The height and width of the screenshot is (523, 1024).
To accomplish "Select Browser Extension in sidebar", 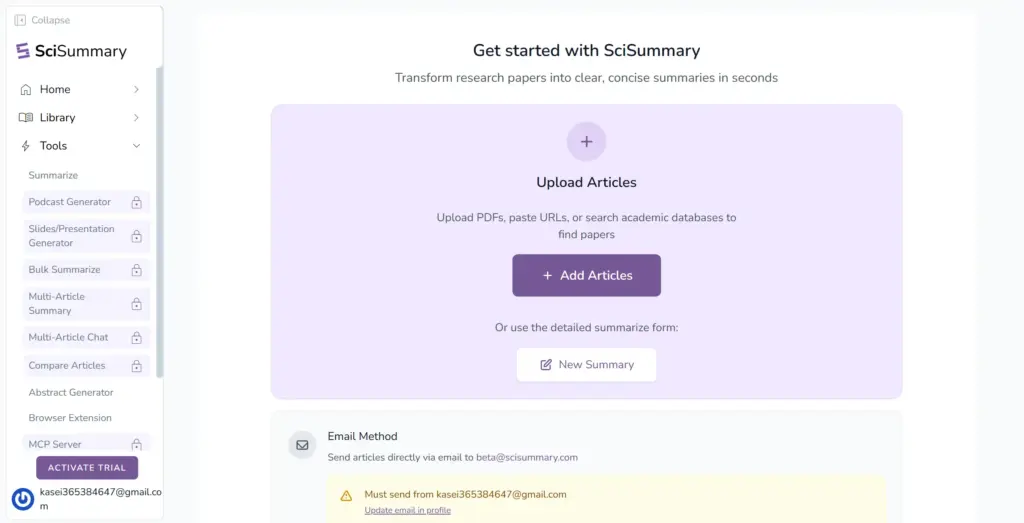I will point(70,418).
